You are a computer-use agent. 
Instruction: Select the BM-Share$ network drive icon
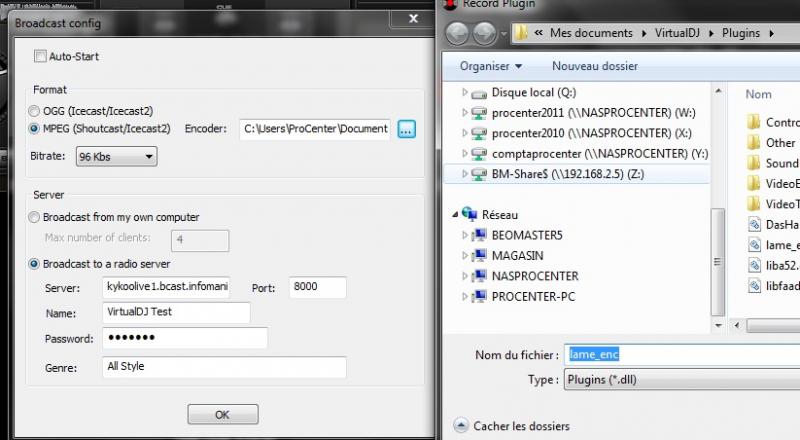point(480,173)
